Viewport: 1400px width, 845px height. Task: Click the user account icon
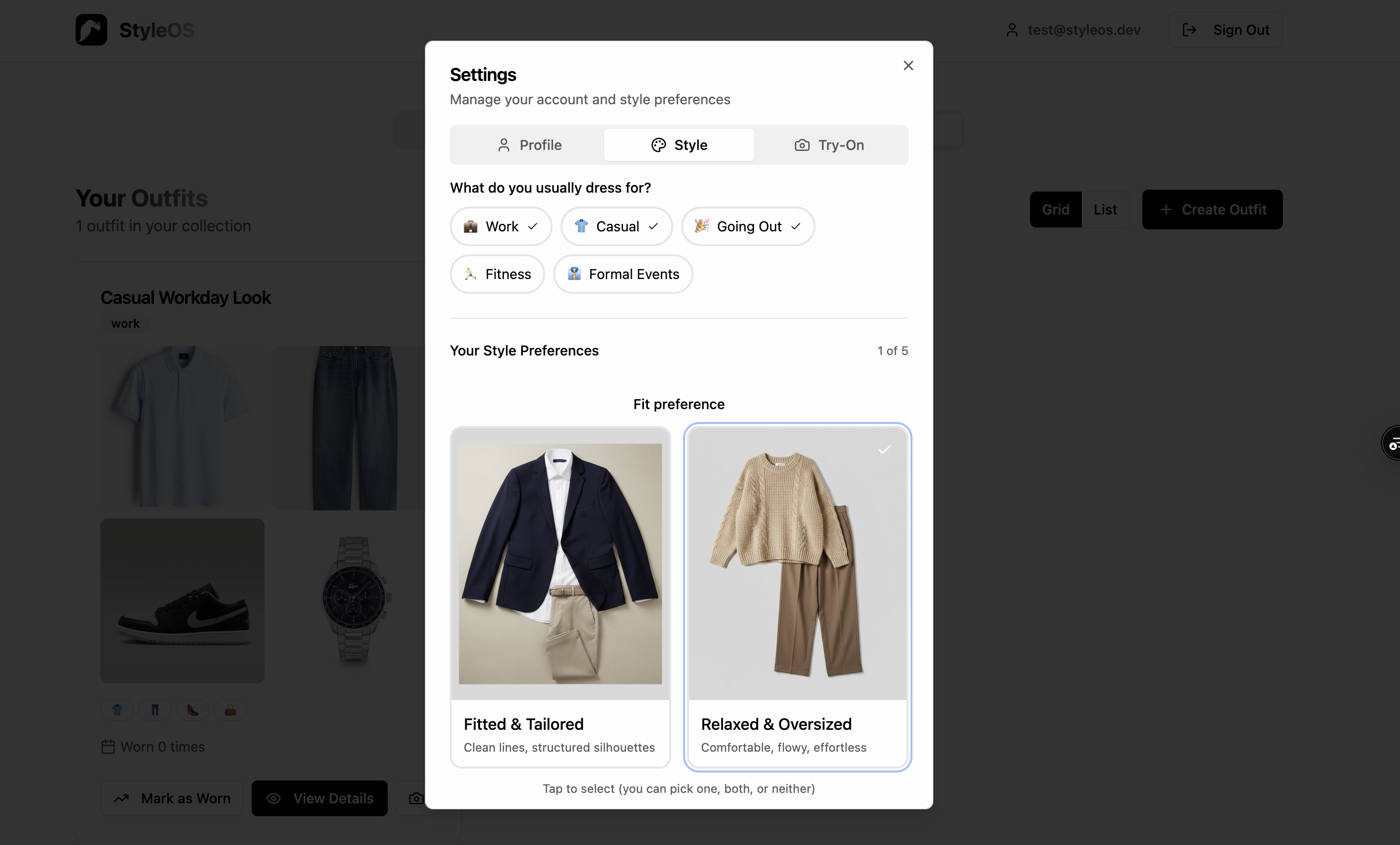1011,30
